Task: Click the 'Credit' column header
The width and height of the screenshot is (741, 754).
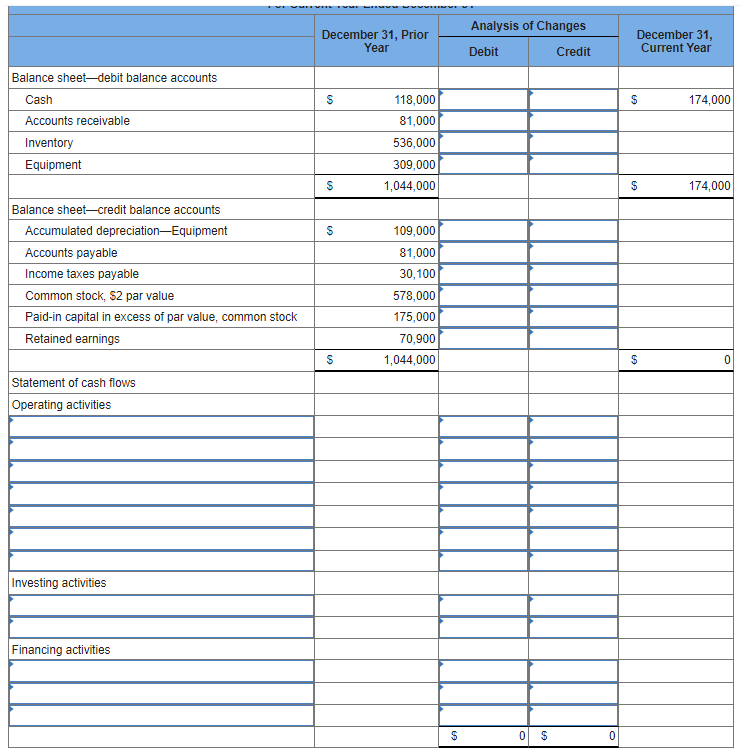Action: coord(573,52)
